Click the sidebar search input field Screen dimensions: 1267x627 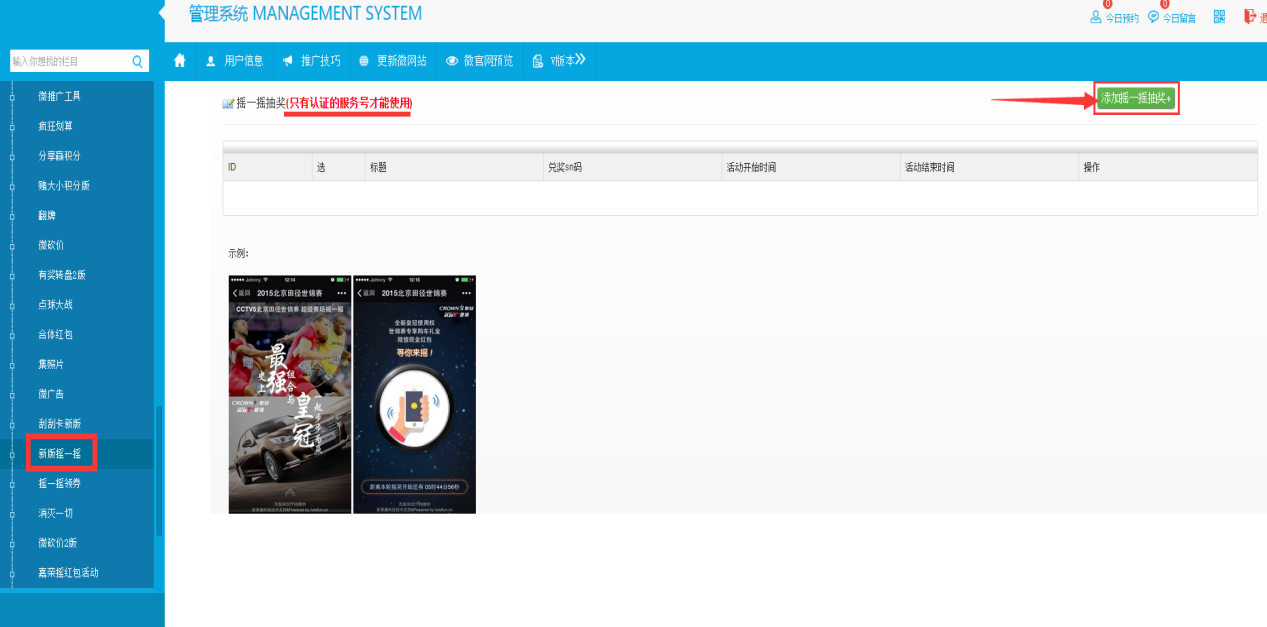tap(68, 62)
